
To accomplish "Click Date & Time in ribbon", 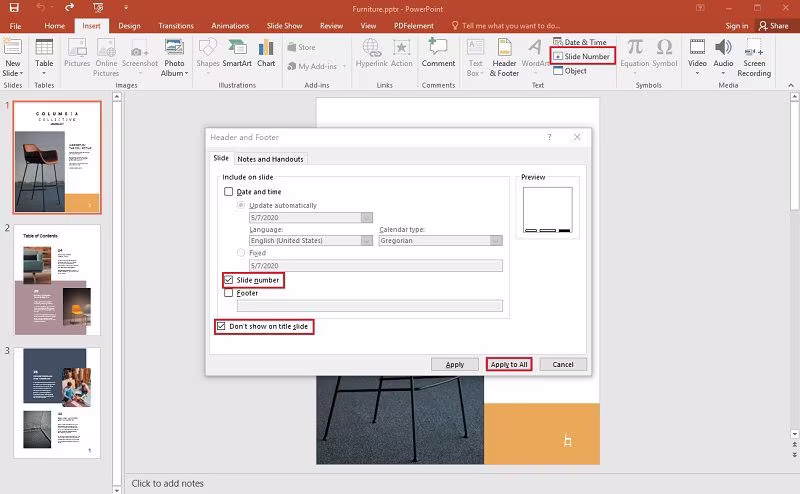I will coord(580,42).
